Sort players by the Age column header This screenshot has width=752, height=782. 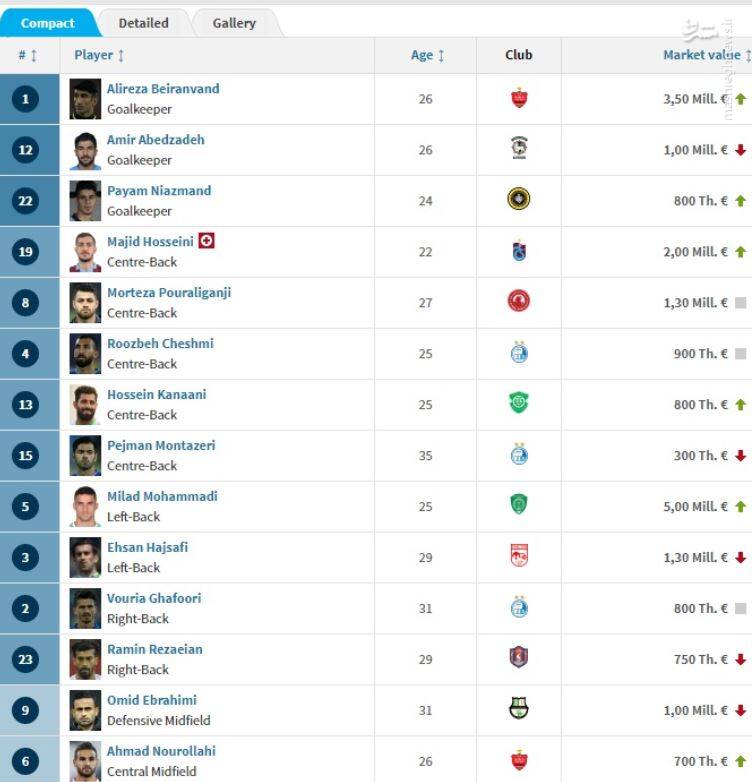(427, 55)
